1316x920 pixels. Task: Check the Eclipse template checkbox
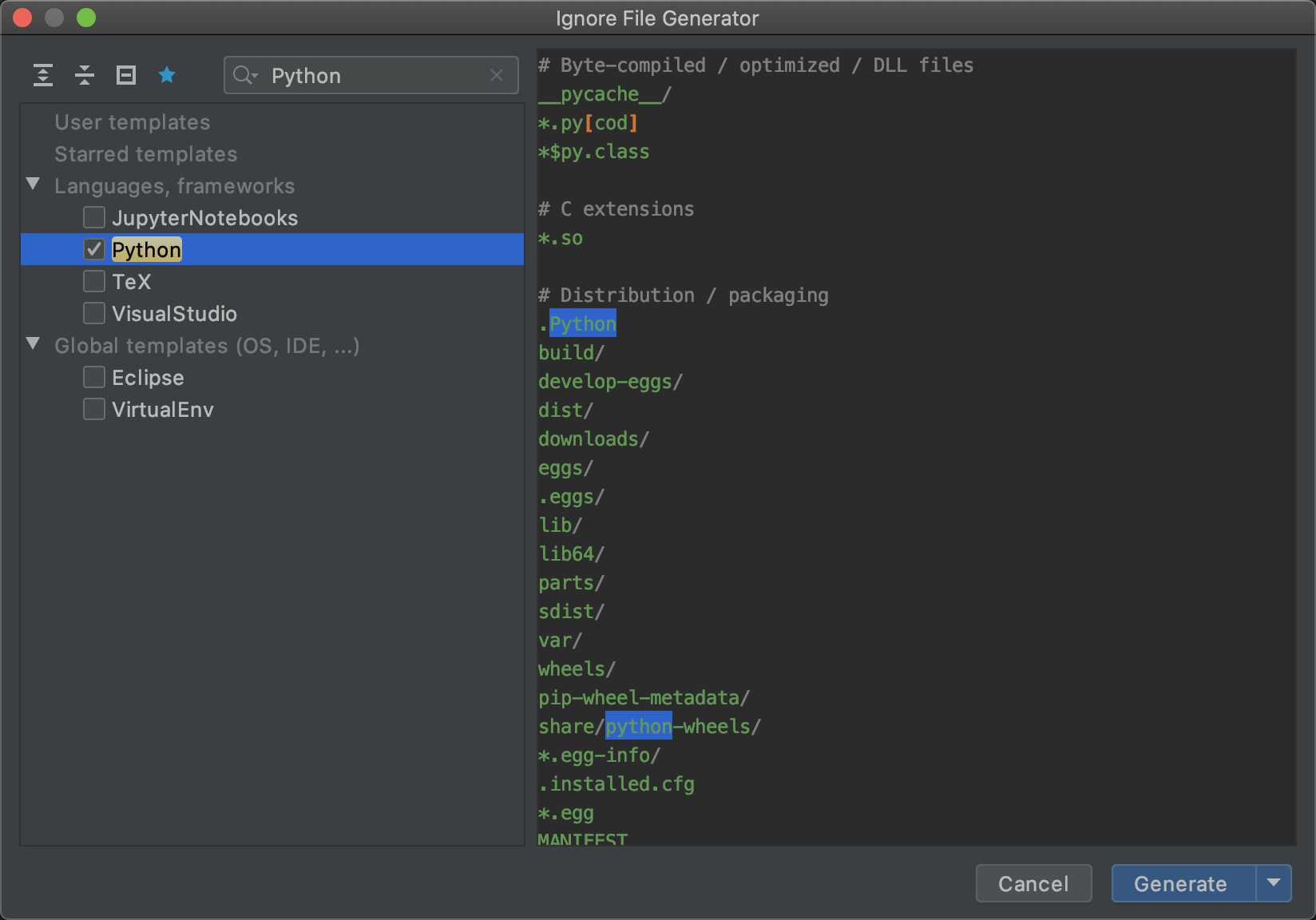(x=94, y=377)
